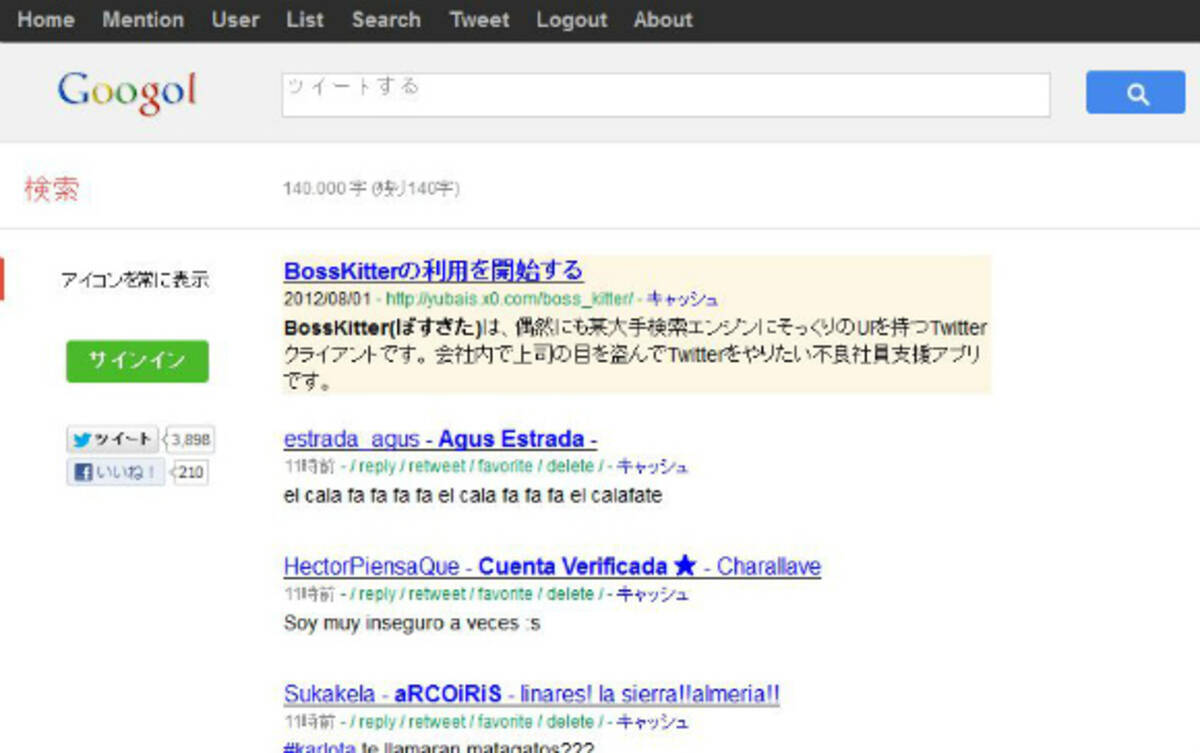Click linares! la sierra!!almeria!! link

649,694
